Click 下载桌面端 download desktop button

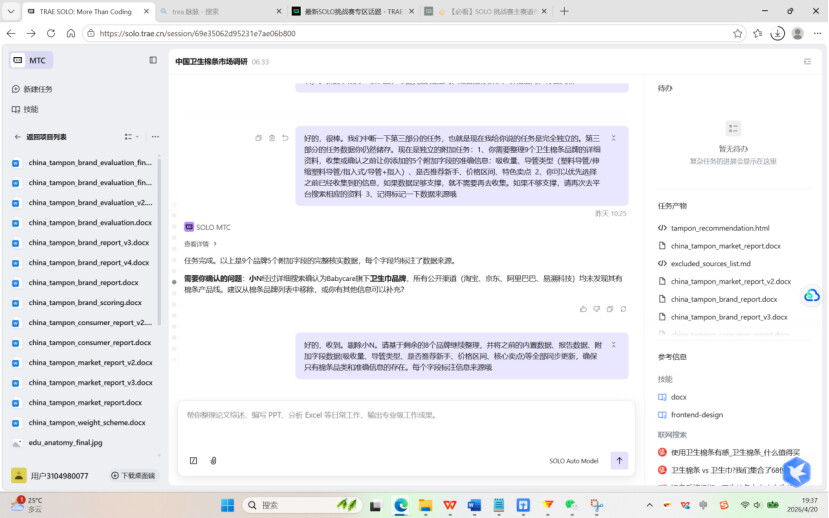pos(134,476)
